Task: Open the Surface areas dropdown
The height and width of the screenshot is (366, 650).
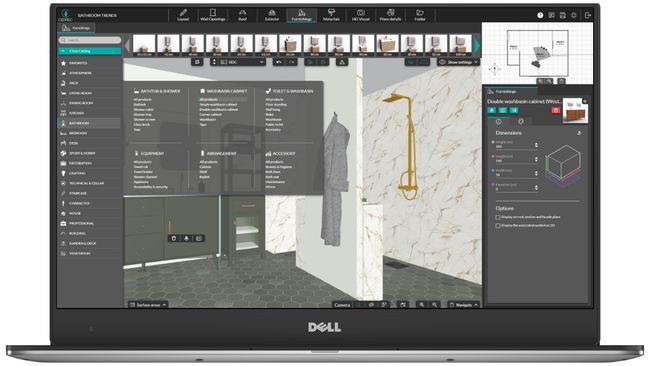Action: pyautogui.click(x=148, y=305)
